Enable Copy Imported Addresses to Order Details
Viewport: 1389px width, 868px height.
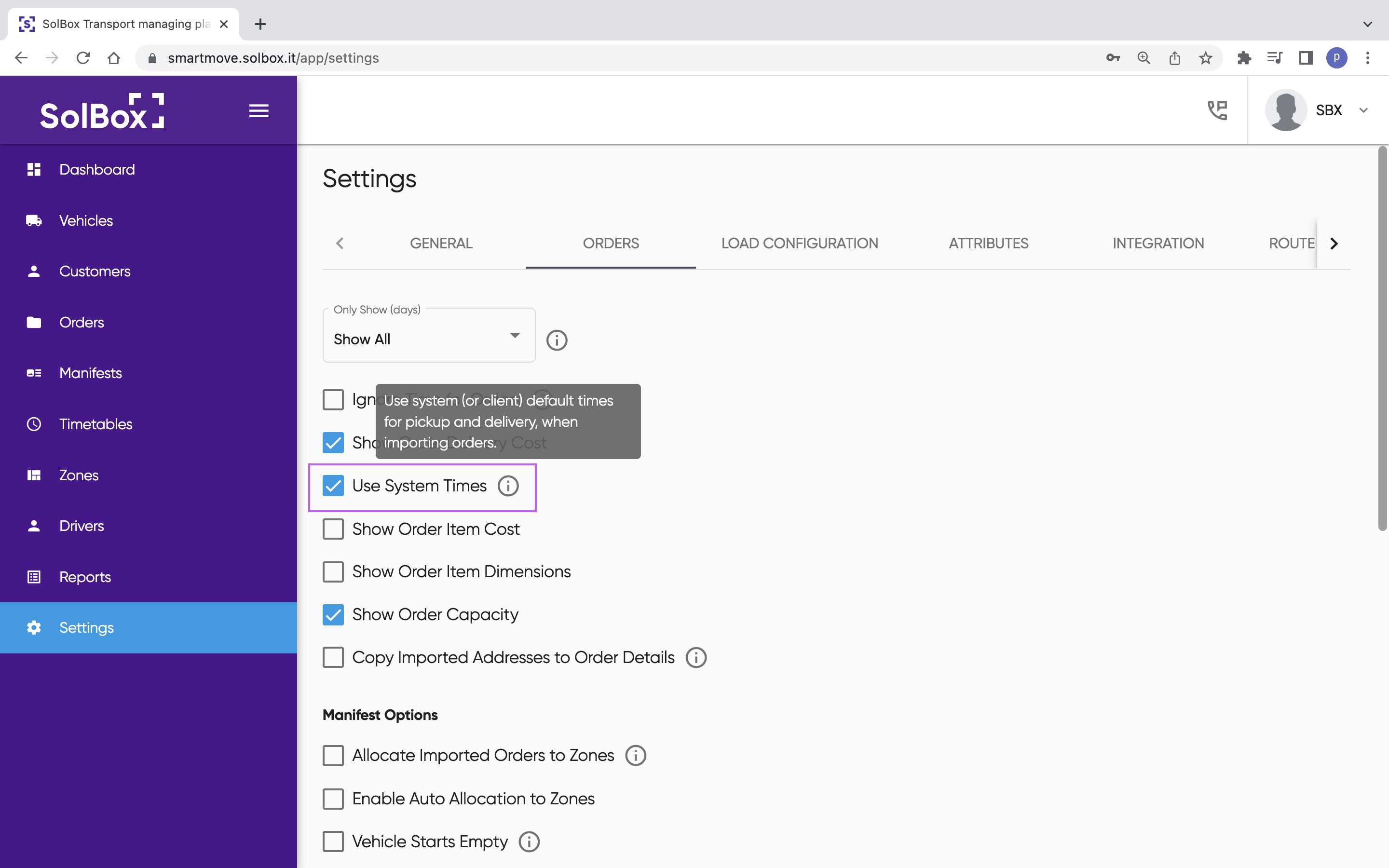(x=333, y=657)
